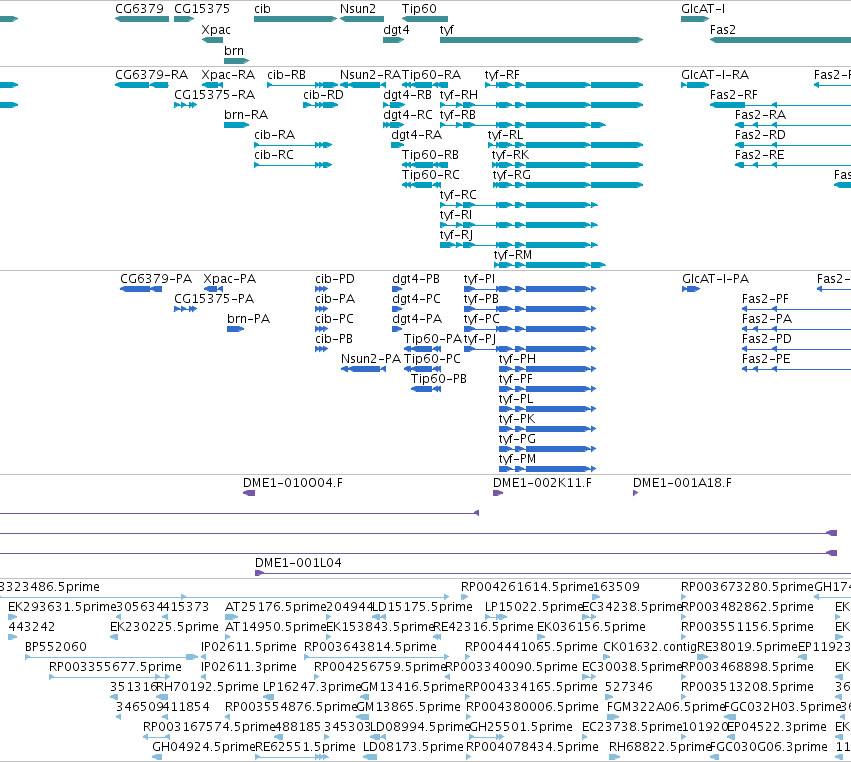Screen dimensions: 851x762
Task: Select transcript cib-RB
Action: pyautogui.click(x=302, y=85)
